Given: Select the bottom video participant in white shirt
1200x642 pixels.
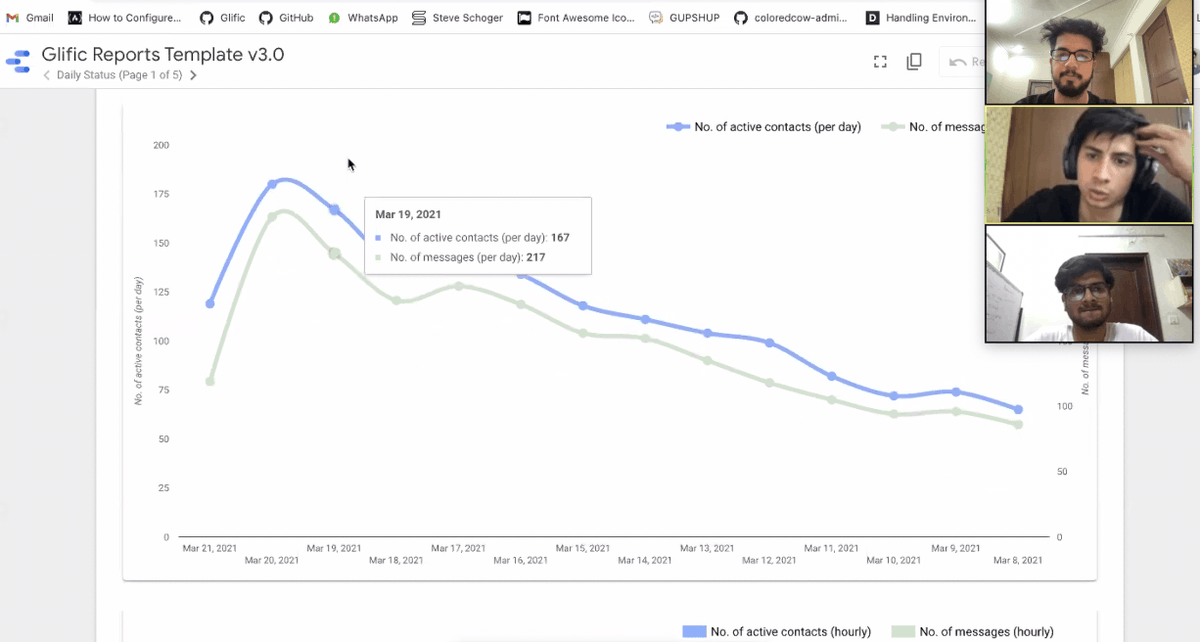Looking at the screenshot, I should tap(1089, 284).
